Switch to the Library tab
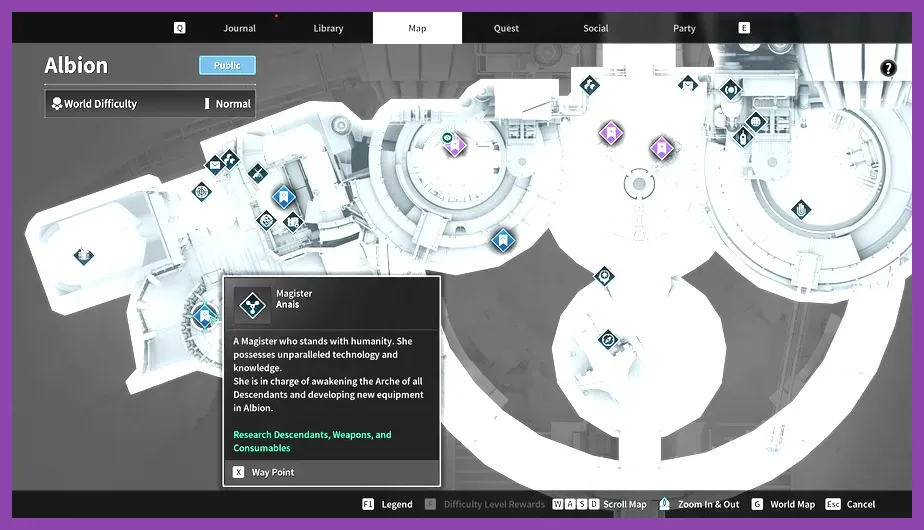Image resolution: width=924 pixels, height=530 pixels. [x=328, y=28]
